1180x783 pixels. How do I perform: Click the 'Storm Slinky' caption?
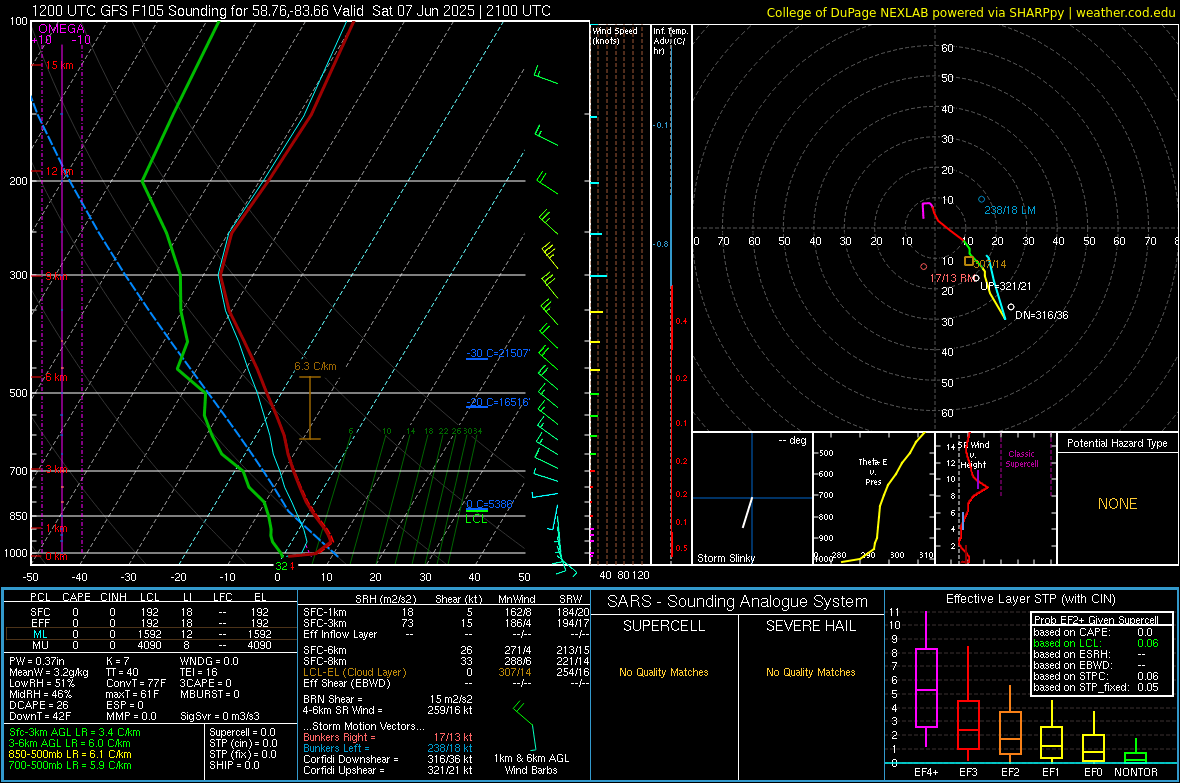(x=725, y=558)
